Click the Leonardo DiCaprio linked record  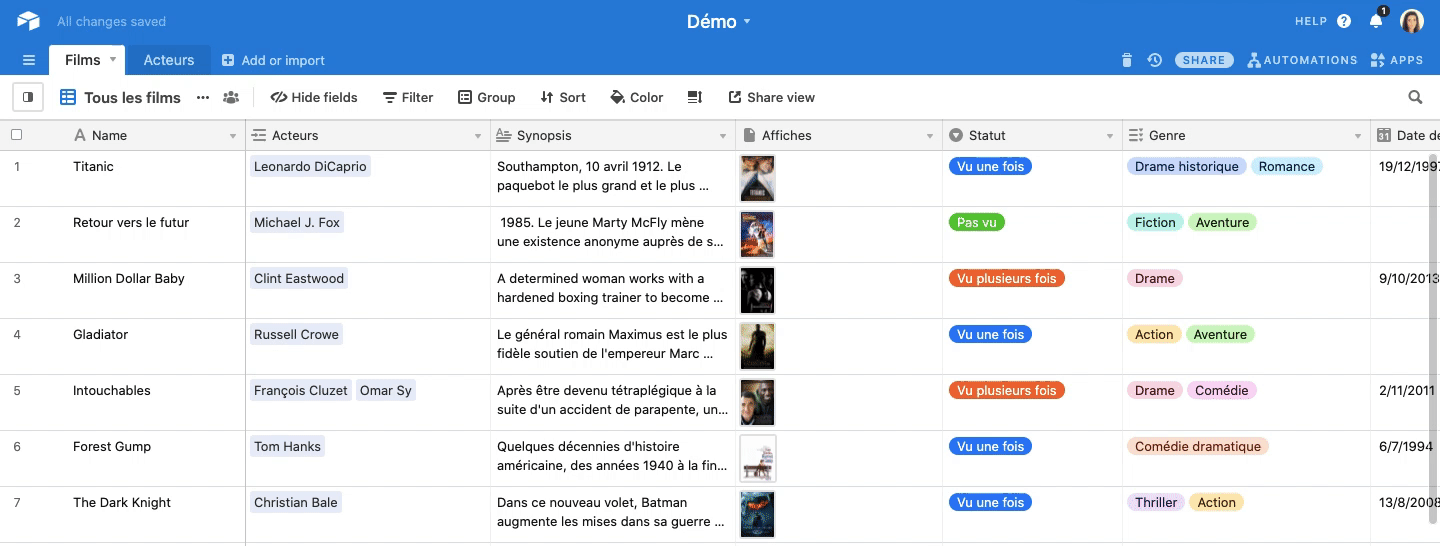[x=310, y=167]
